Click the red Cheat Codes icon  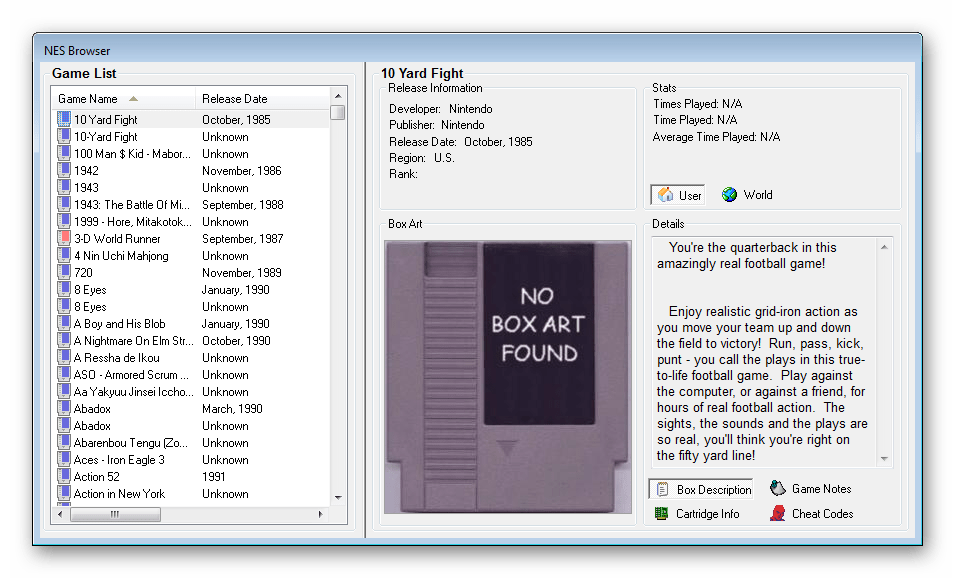pyautogui.click(x=778, y=513)
